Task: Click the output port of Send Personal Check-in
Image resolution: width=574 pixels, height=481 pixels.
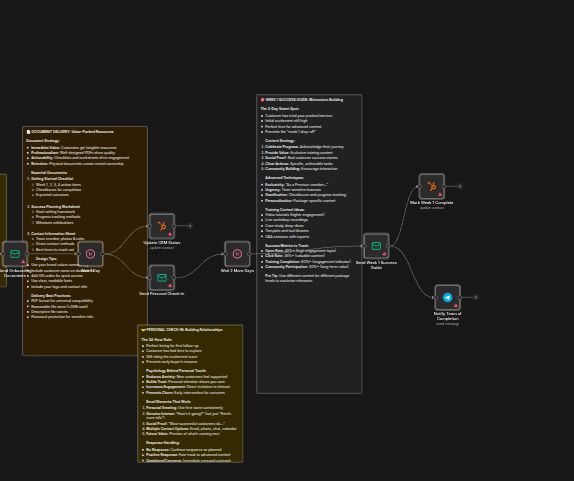Action: 174,277
